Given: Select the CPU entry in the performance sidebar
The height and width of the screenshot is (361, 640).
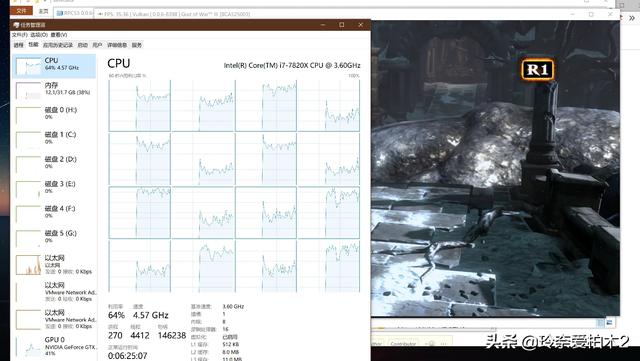Looking at the screenshot, I should pos(54,66).
